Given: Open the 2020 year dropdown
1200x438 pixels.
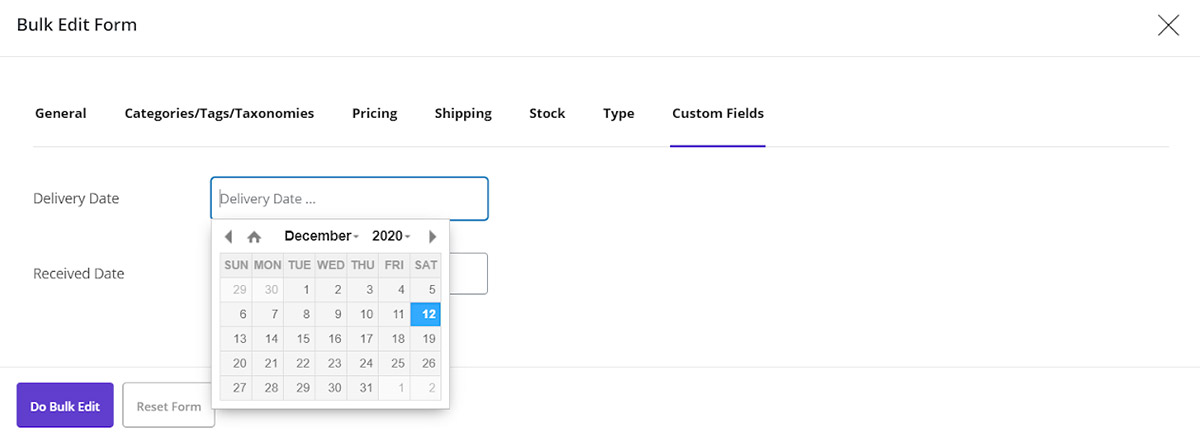Looking at the screenshot, I should tap(391, 236).
